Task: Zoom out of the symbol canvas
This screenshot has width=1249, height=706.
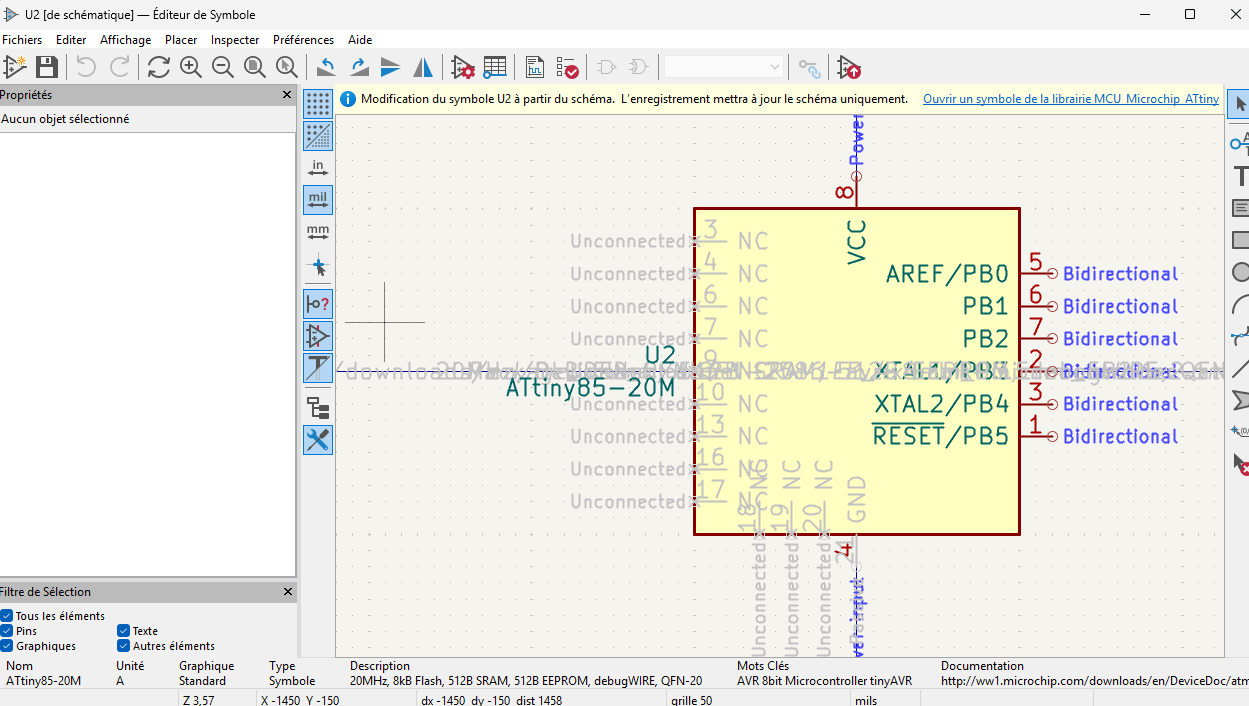Action: (x=222, y=67)
